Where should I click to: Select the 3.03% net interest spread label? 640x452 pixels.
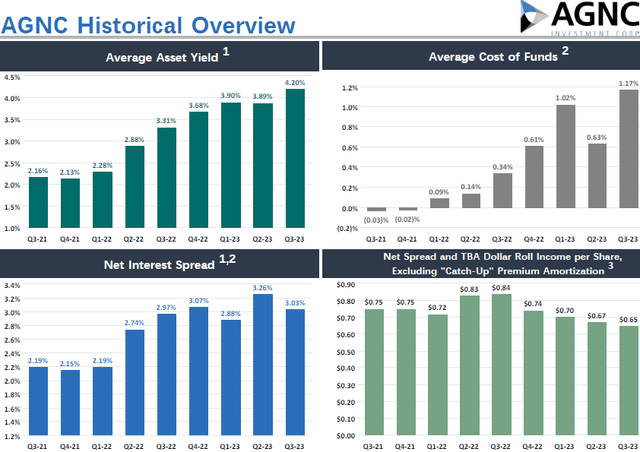pyautogui.click(x=295, y=303)
